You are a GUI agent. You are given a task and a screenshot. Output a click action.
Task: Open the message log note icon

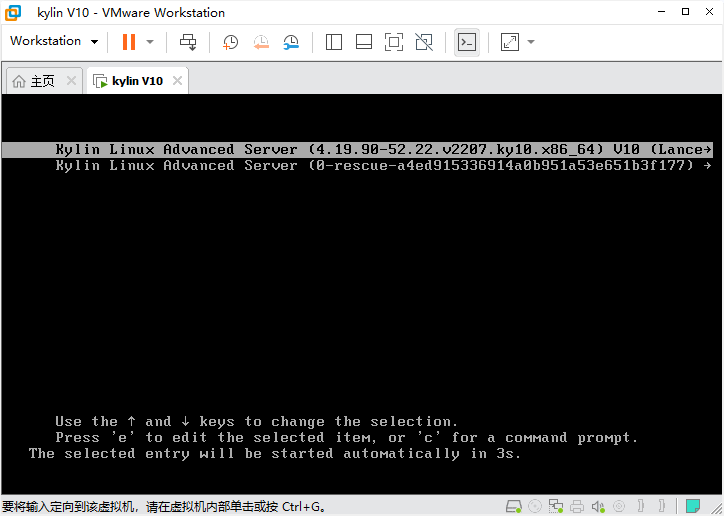click(x=693, y=506)
